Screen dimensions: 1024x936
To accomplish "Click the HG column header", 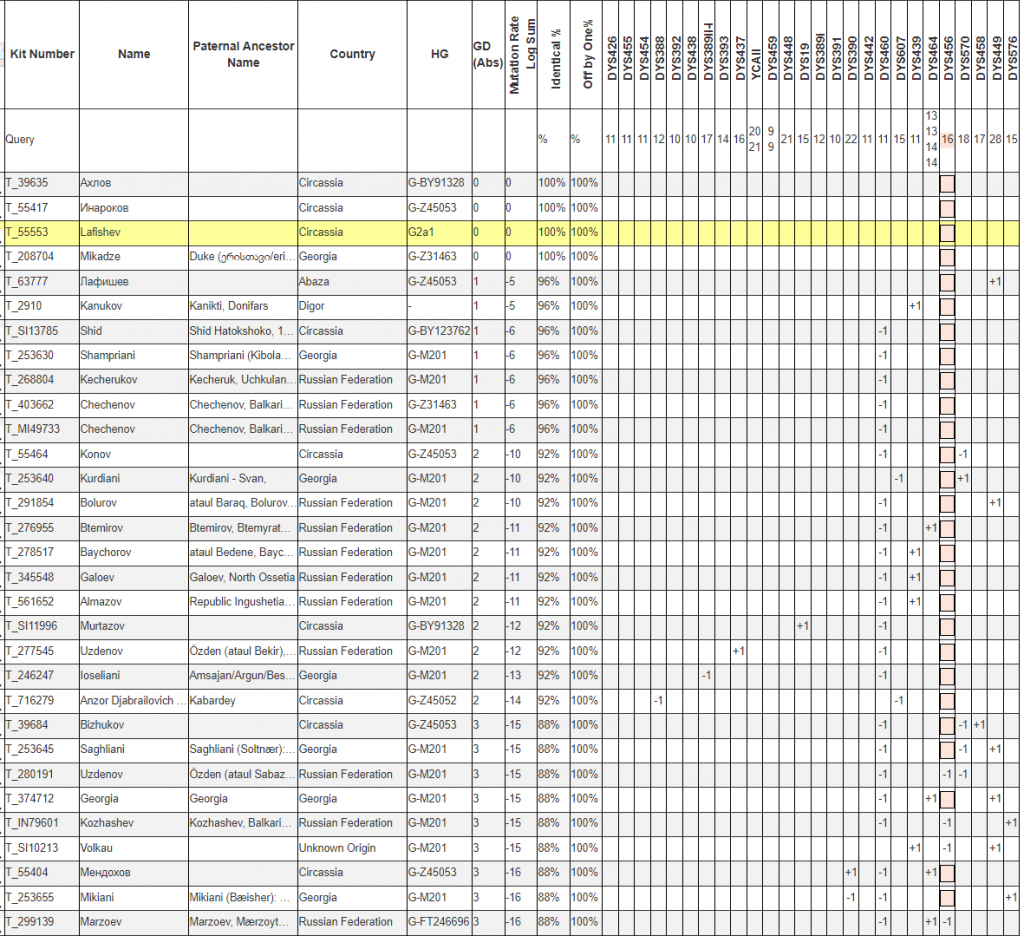I will [x=439, y=54].
